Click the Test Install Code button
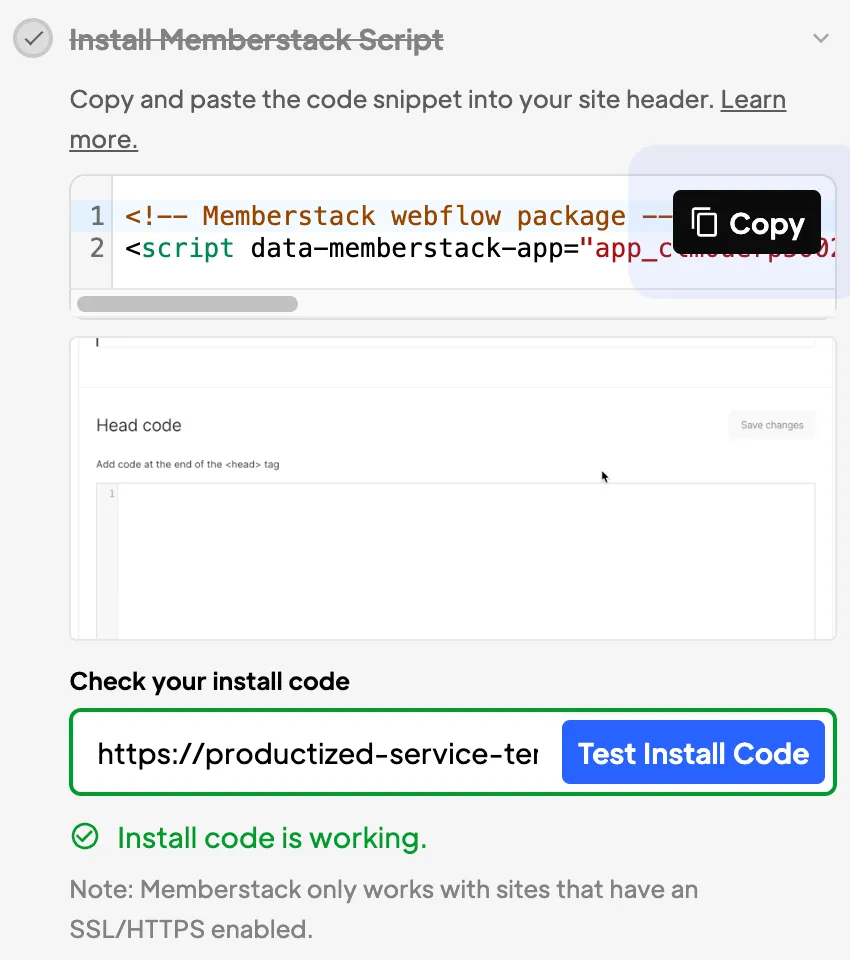This screenshot has height=960, width=850. [x=693, y=752]
